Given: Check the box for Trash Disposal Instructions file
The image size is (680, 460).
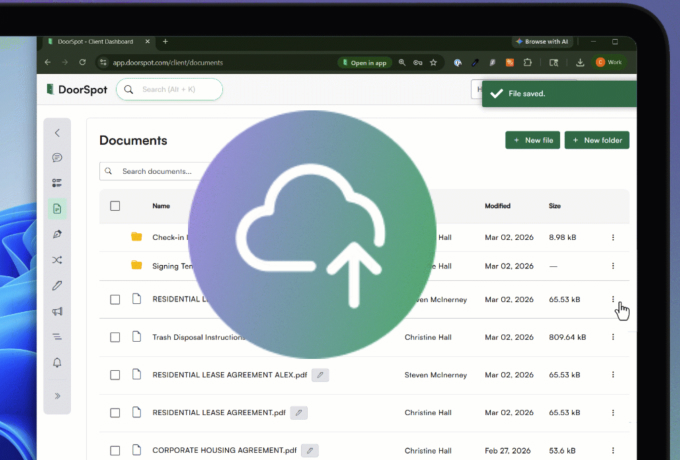Looking at the screenshot, I should click(x=115, y=337).
